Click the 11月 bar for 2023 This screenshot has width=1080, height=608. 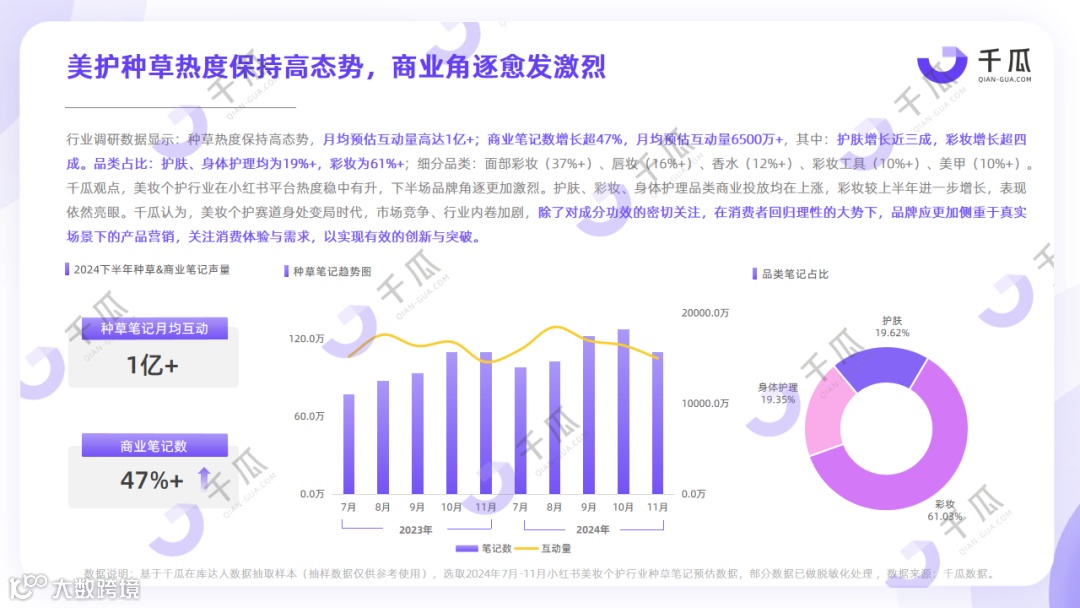click(486, 423)
